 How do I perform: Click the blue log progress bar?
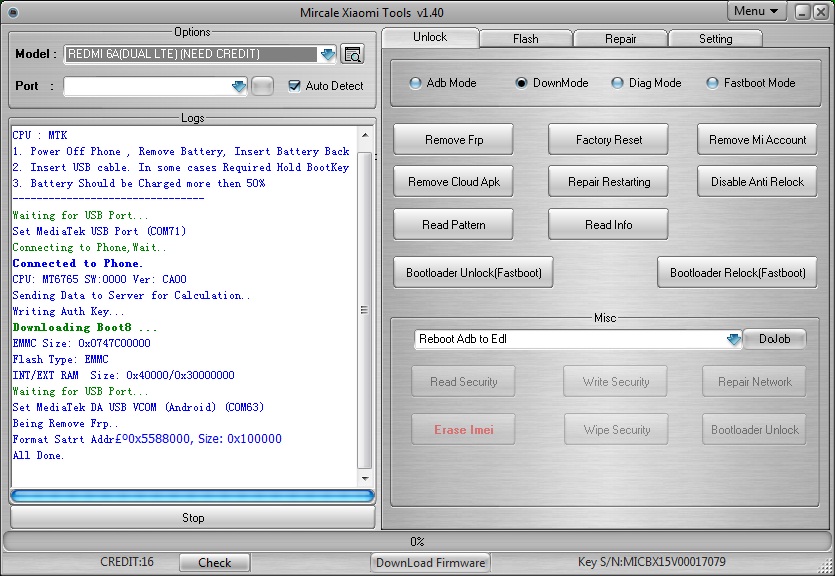coord(192,496)
